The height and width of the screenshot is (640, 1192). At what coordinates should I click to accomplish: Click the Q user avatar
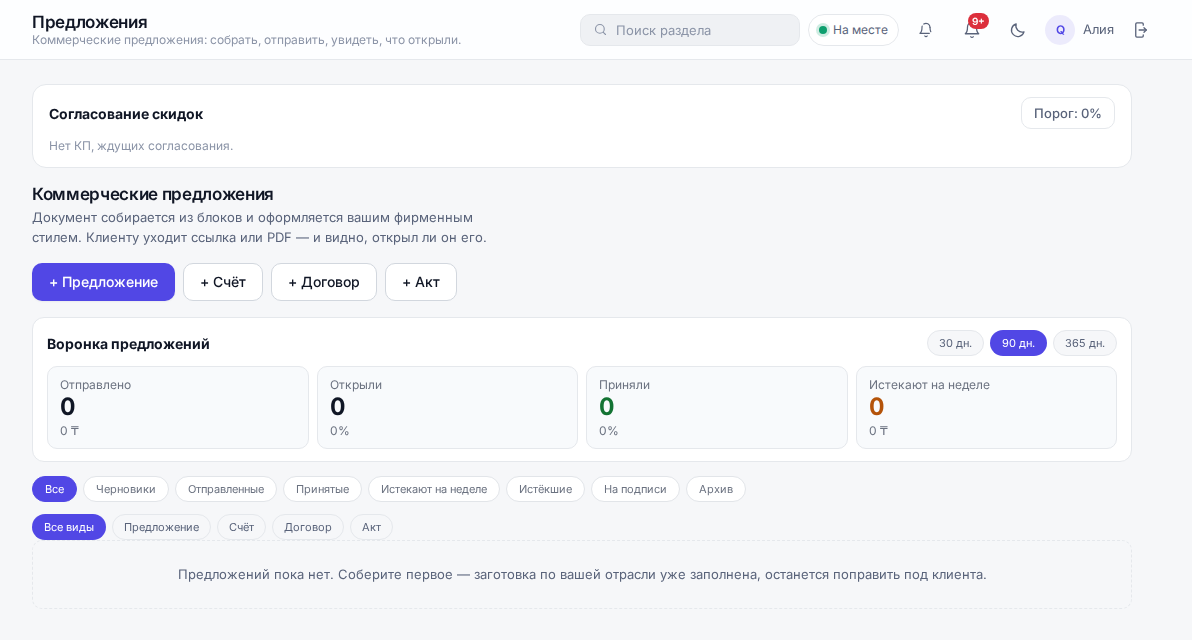[1060, 30]
